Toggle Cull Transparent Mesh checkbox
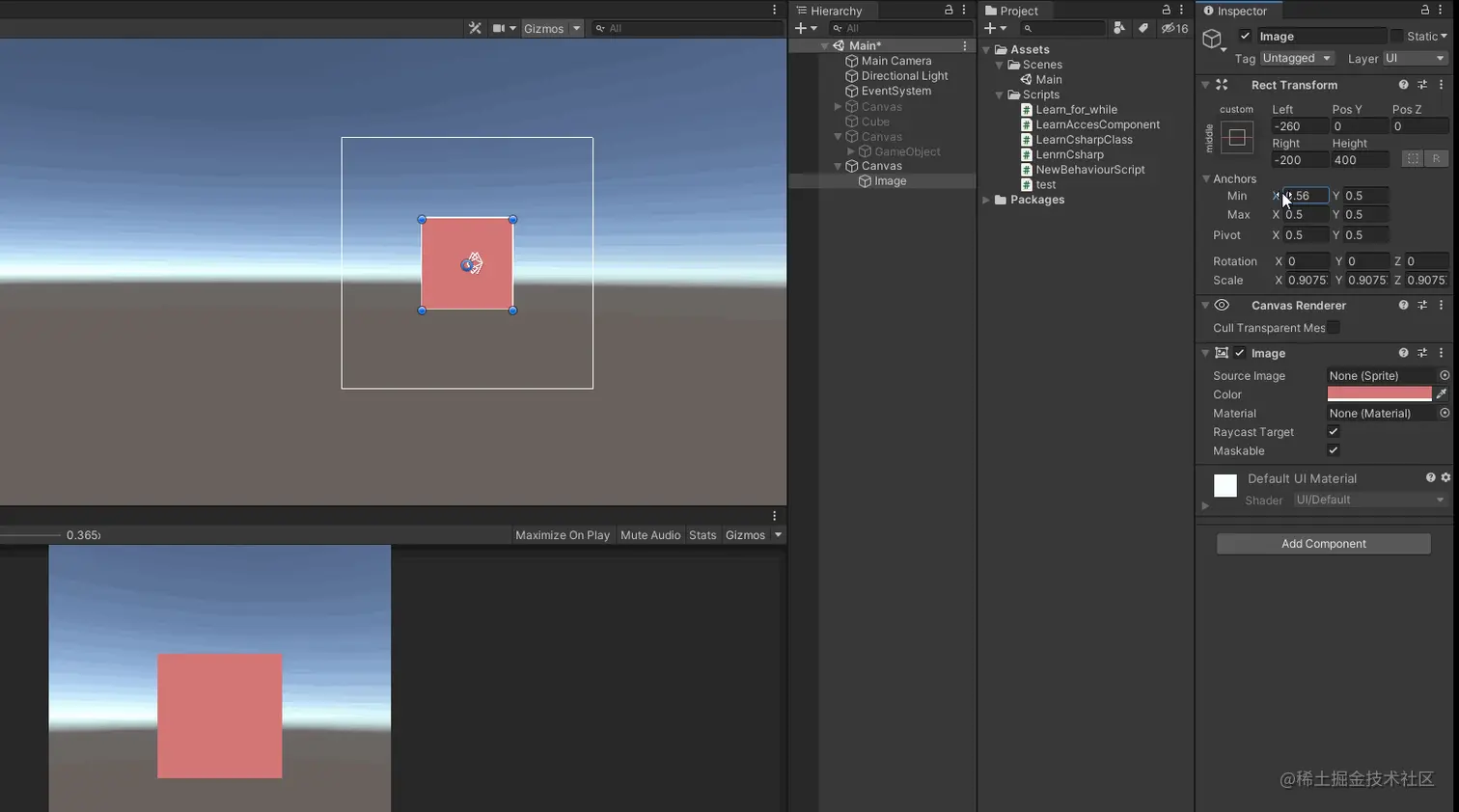The image size is (1459, 812). (1333, 328)
